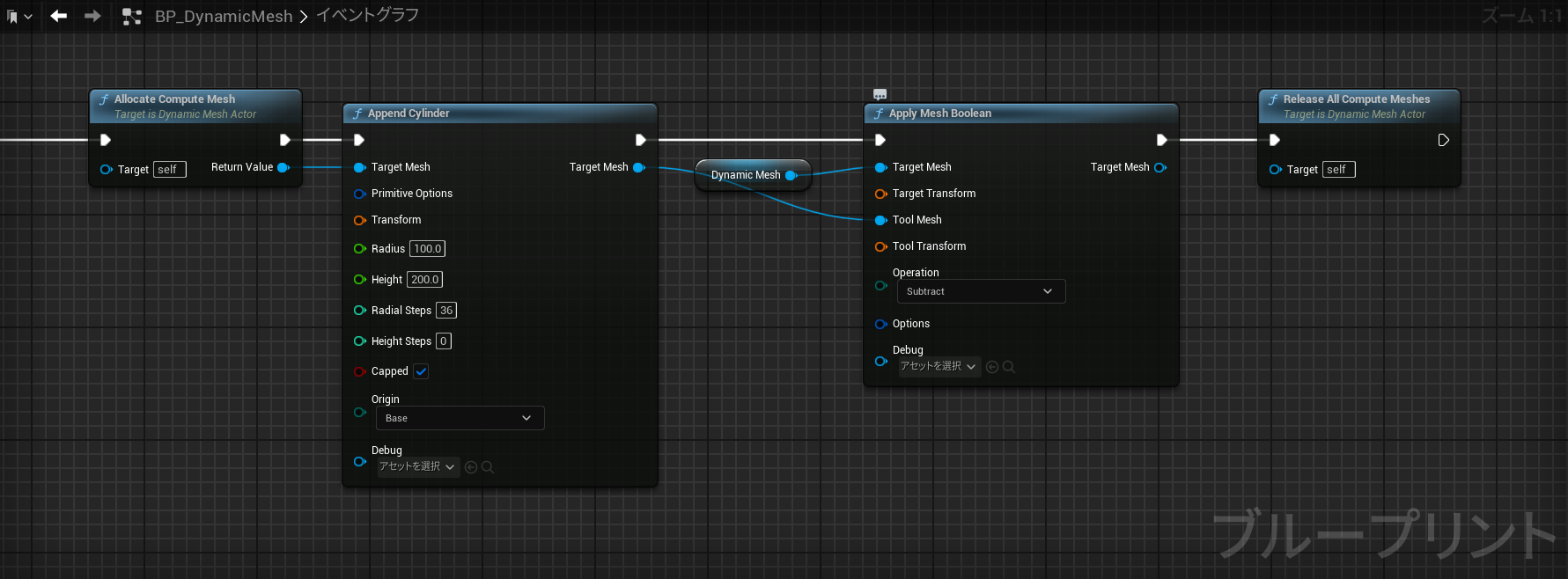The image size is (1568, 579).
Task: Click the Radial Steps pin
Action: (x=360, y=311)
